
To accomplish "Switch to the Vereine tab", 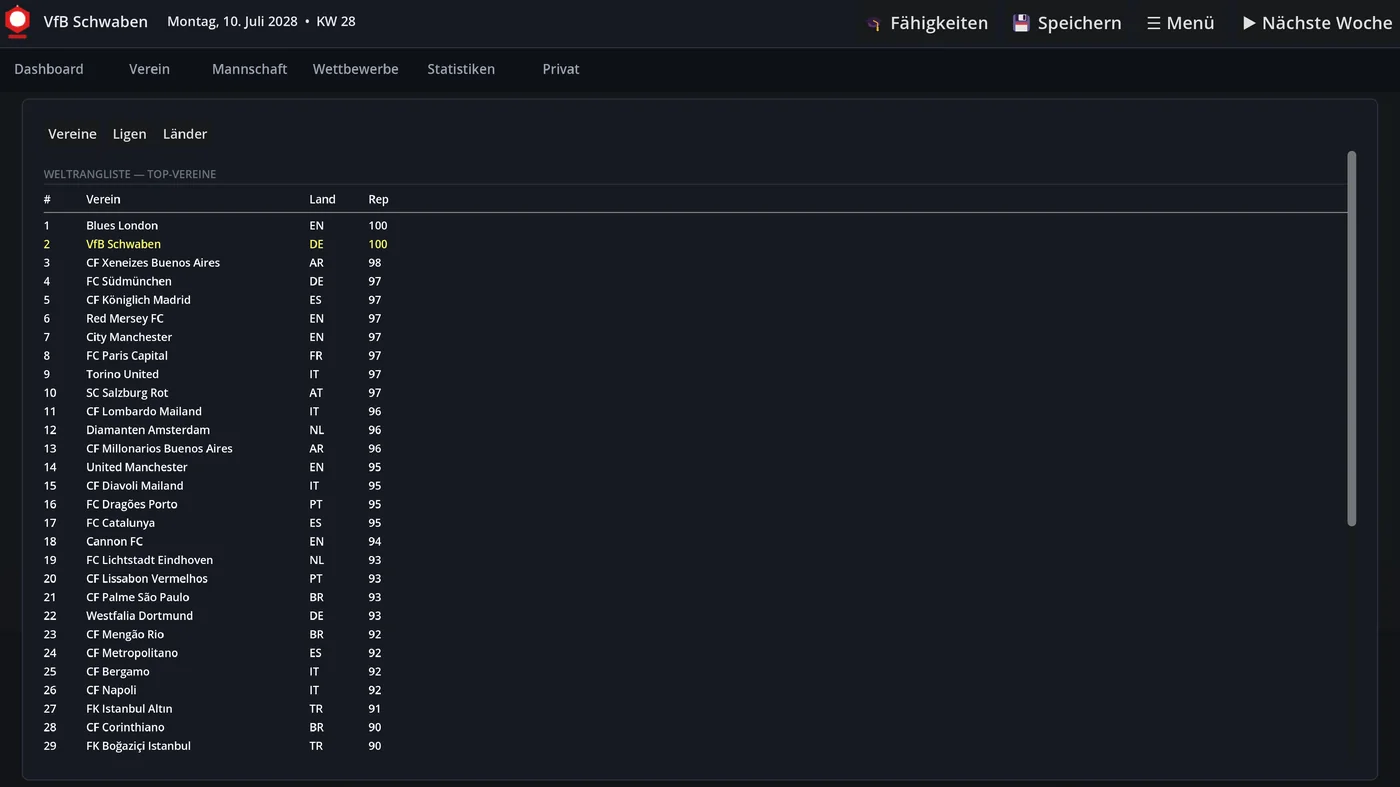I will click(x=72, y=134).
